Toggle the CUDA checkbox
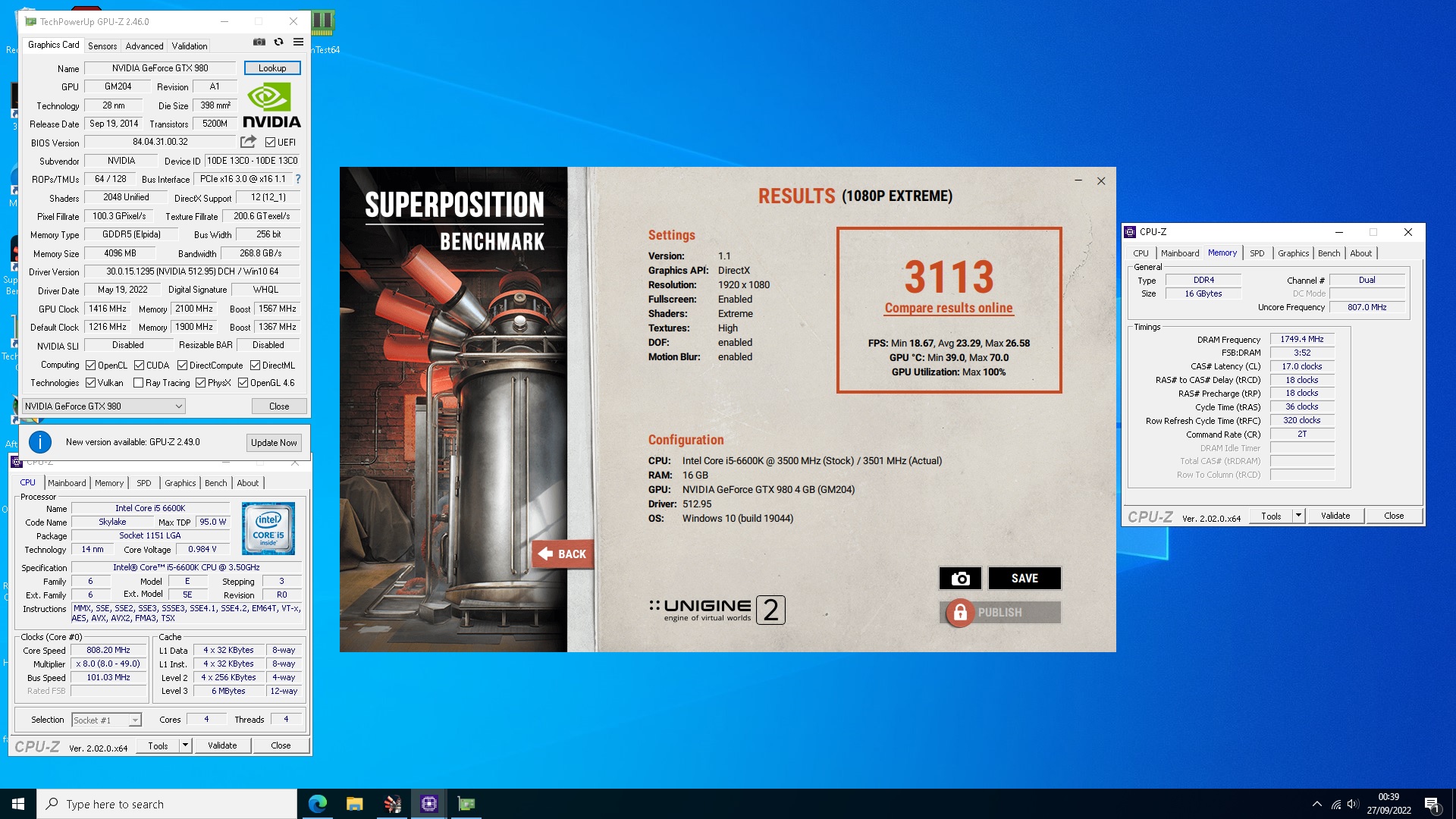The width and height of the screenshot is (1456, 819). click(x=140, y=366)
